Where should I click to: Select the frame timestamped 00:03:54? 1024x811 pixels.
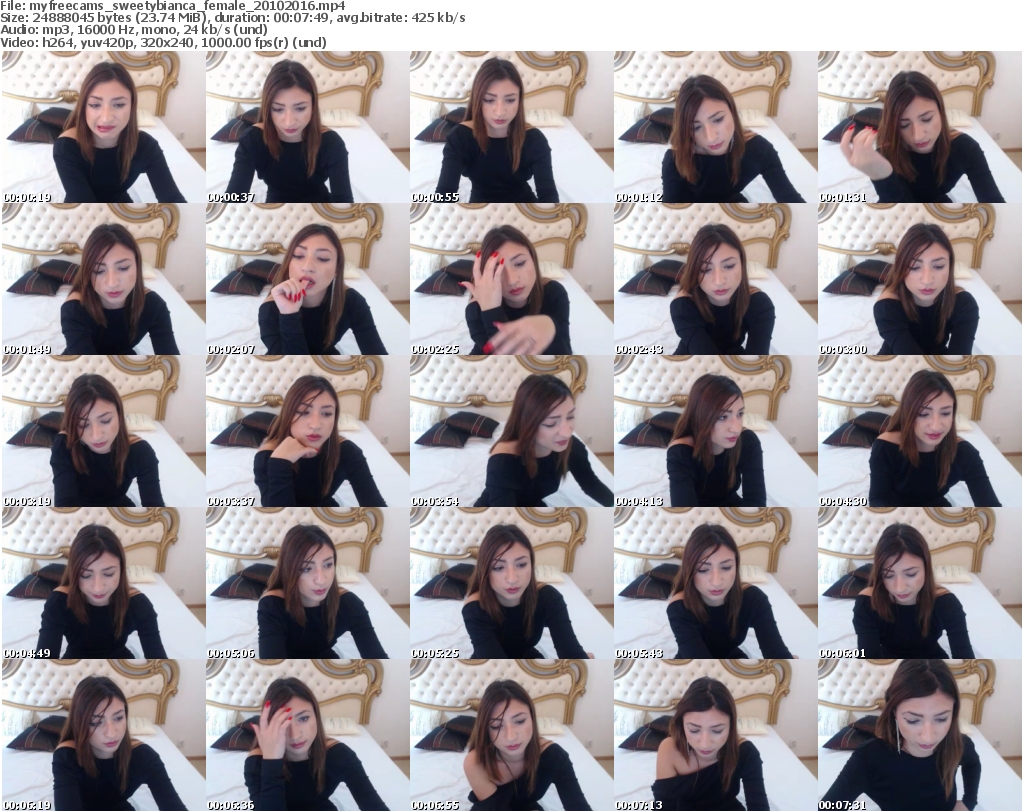click(x=511, y=431)
